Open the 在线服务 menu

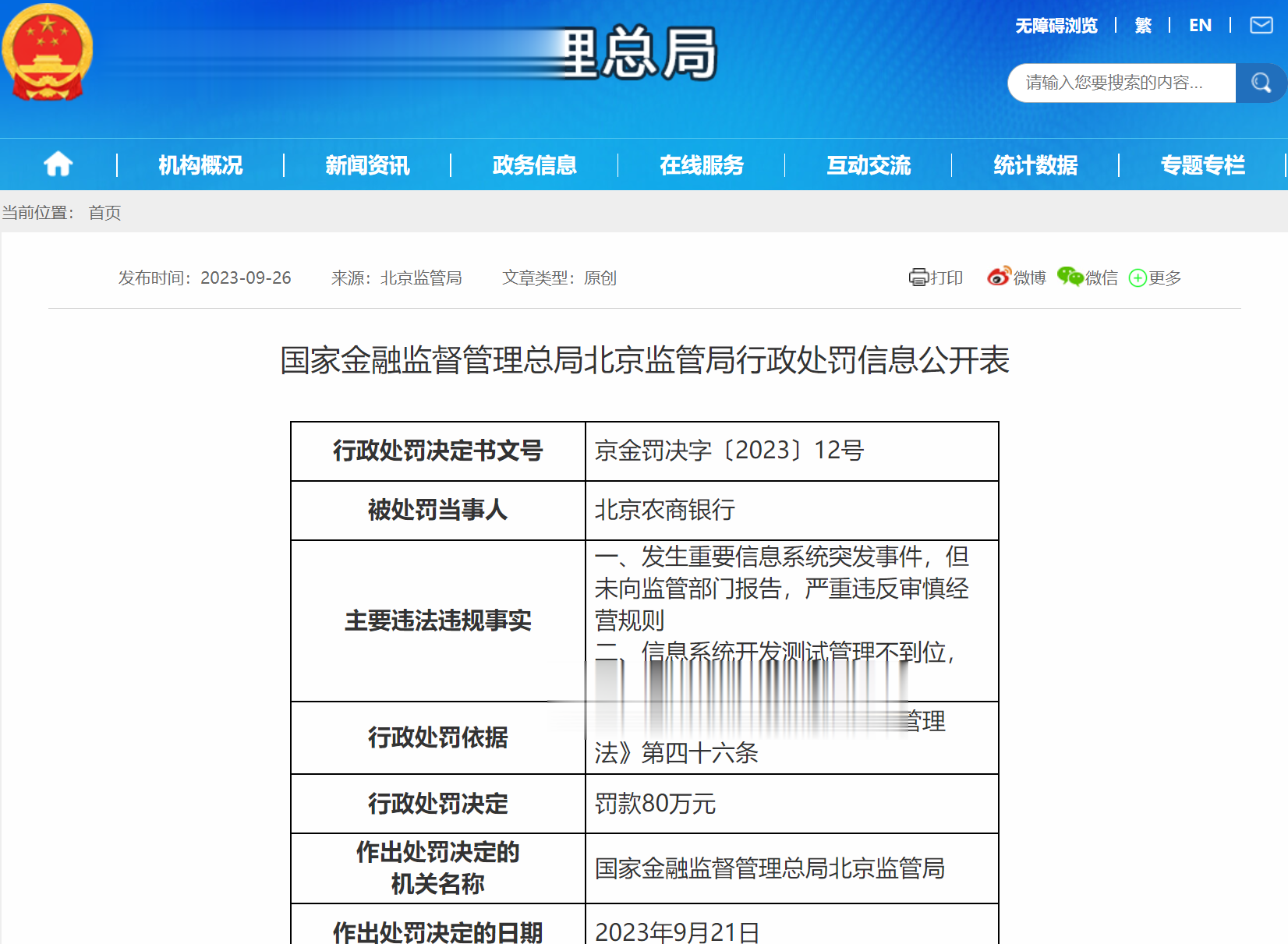pos(702,165)
